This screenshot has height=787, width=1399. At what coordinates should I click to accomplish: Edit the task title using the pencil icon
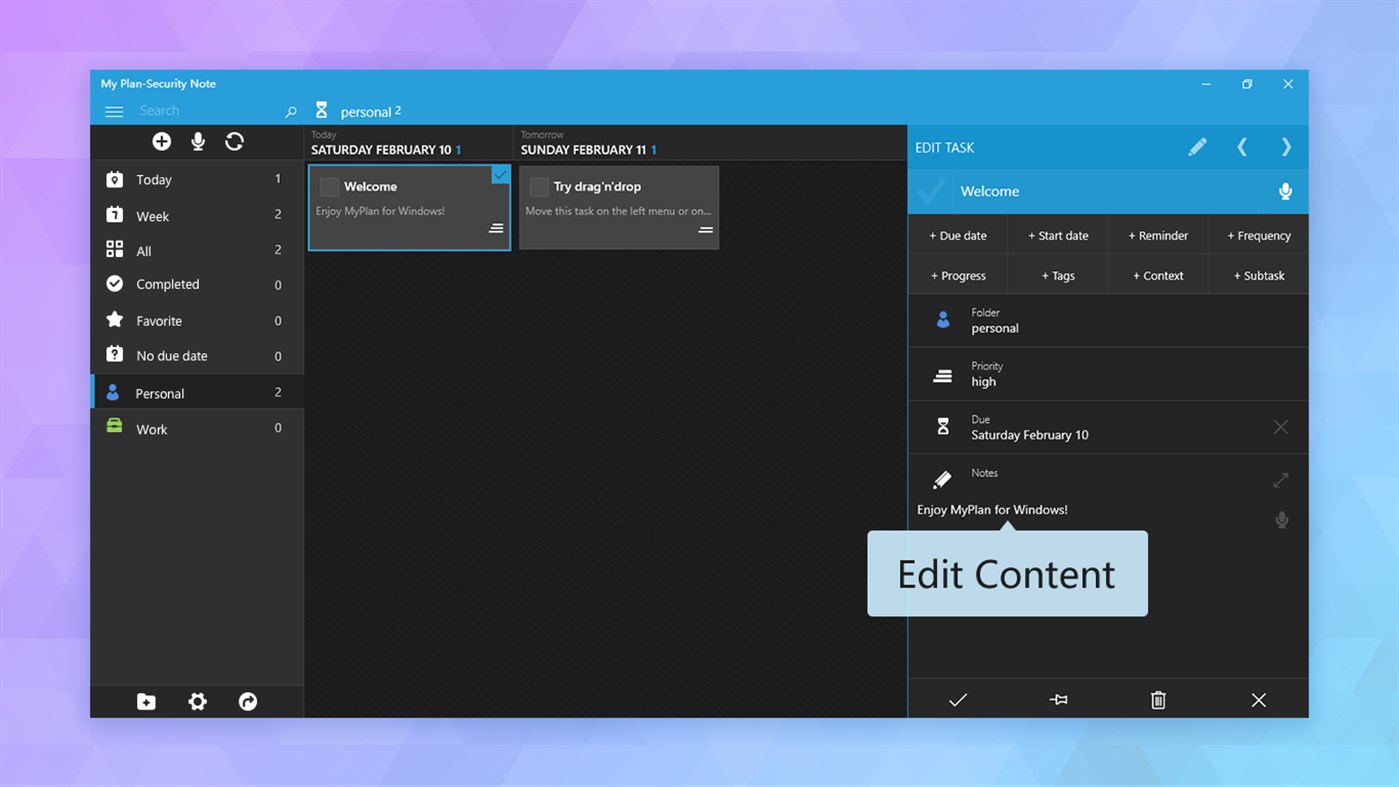click(1197, 147)
